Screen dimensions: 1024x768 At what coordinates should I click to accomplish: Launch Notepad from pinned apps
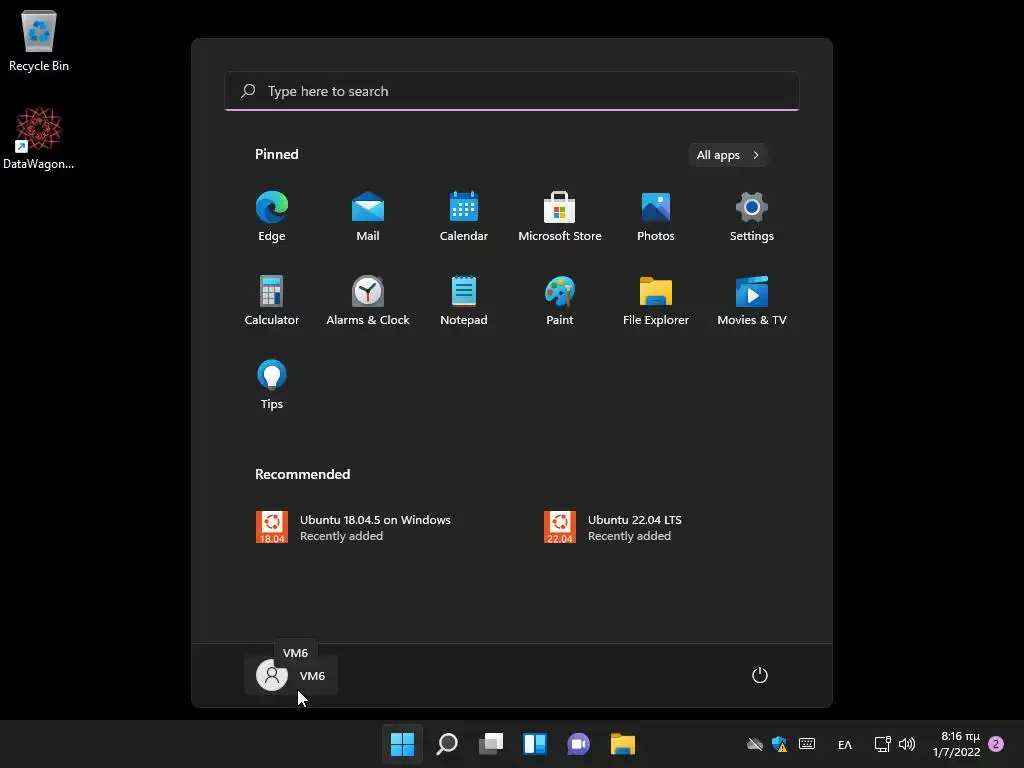pyautogui.click(x=464, y=300)
